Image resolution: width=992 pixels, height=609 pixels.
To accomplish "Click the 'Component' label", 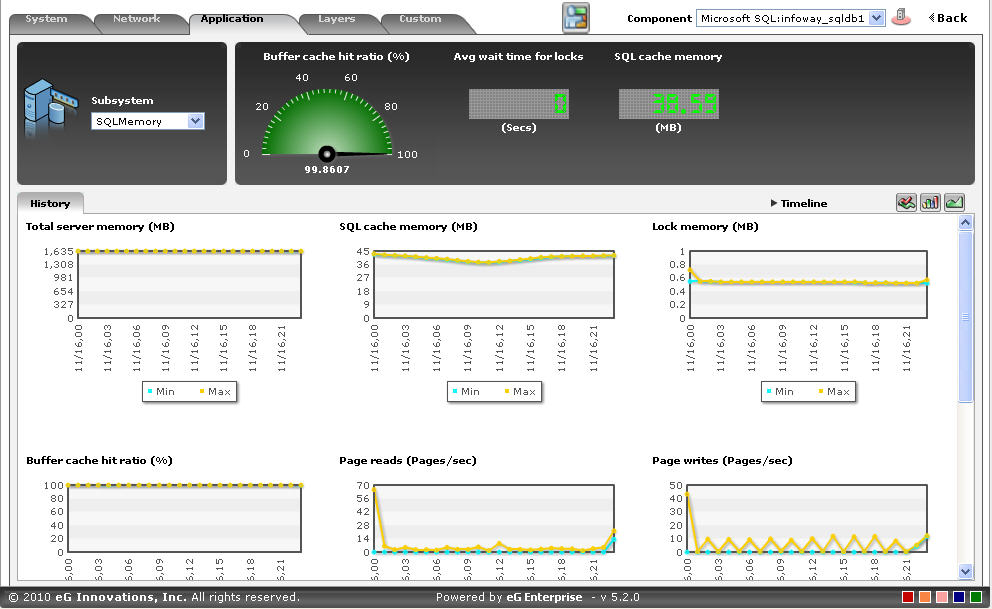I will point(659,18).
